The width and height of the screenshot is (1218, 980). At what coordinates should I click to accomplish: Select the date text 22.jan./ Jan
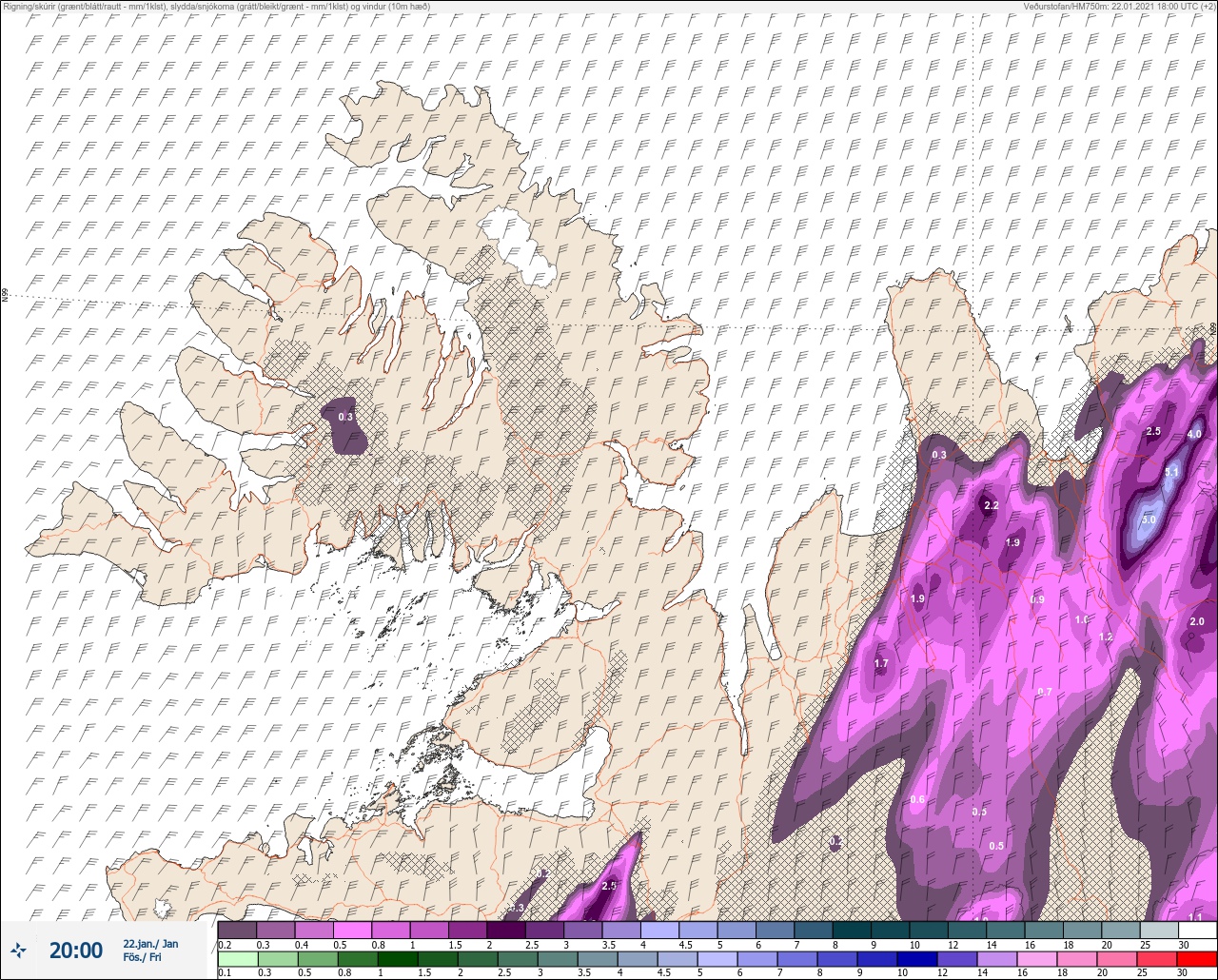pyautogui.click(x=150, y=943)
